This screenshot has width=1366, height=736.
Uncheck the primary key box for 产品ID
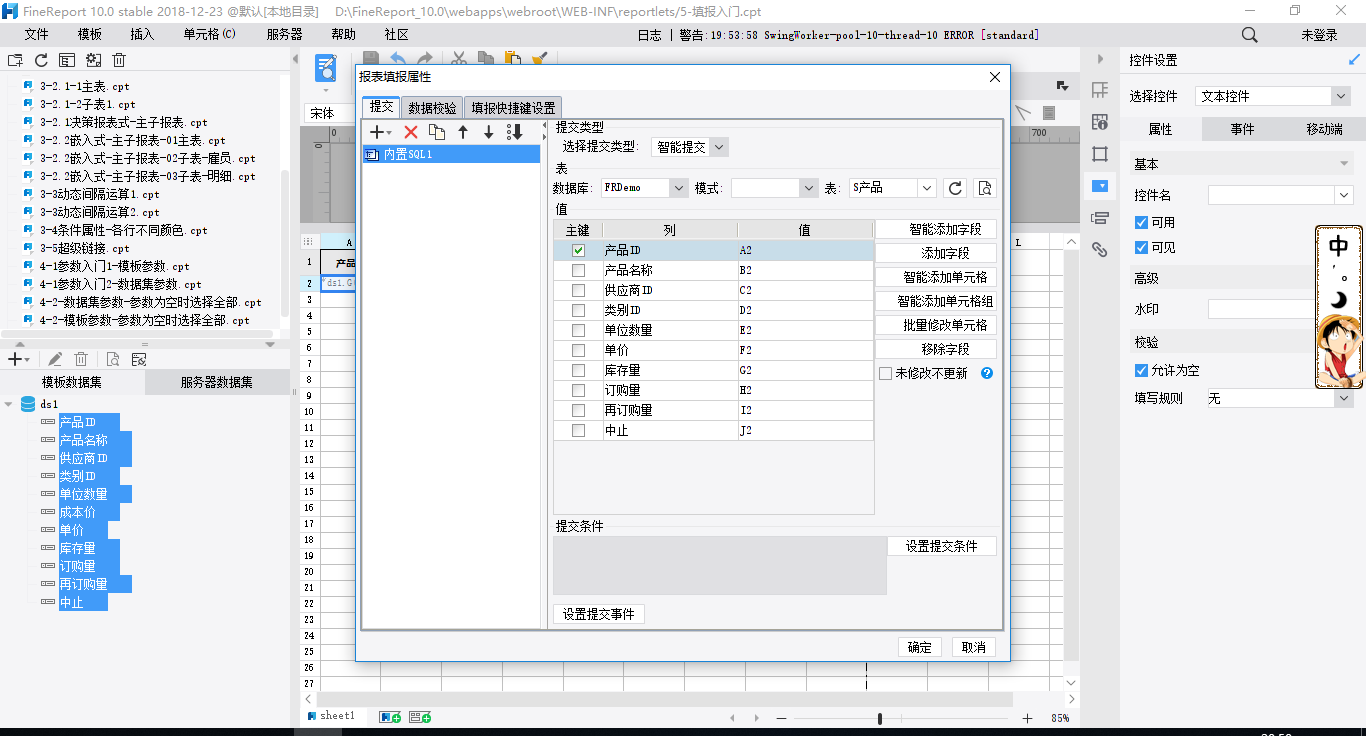tap(578, 250)
